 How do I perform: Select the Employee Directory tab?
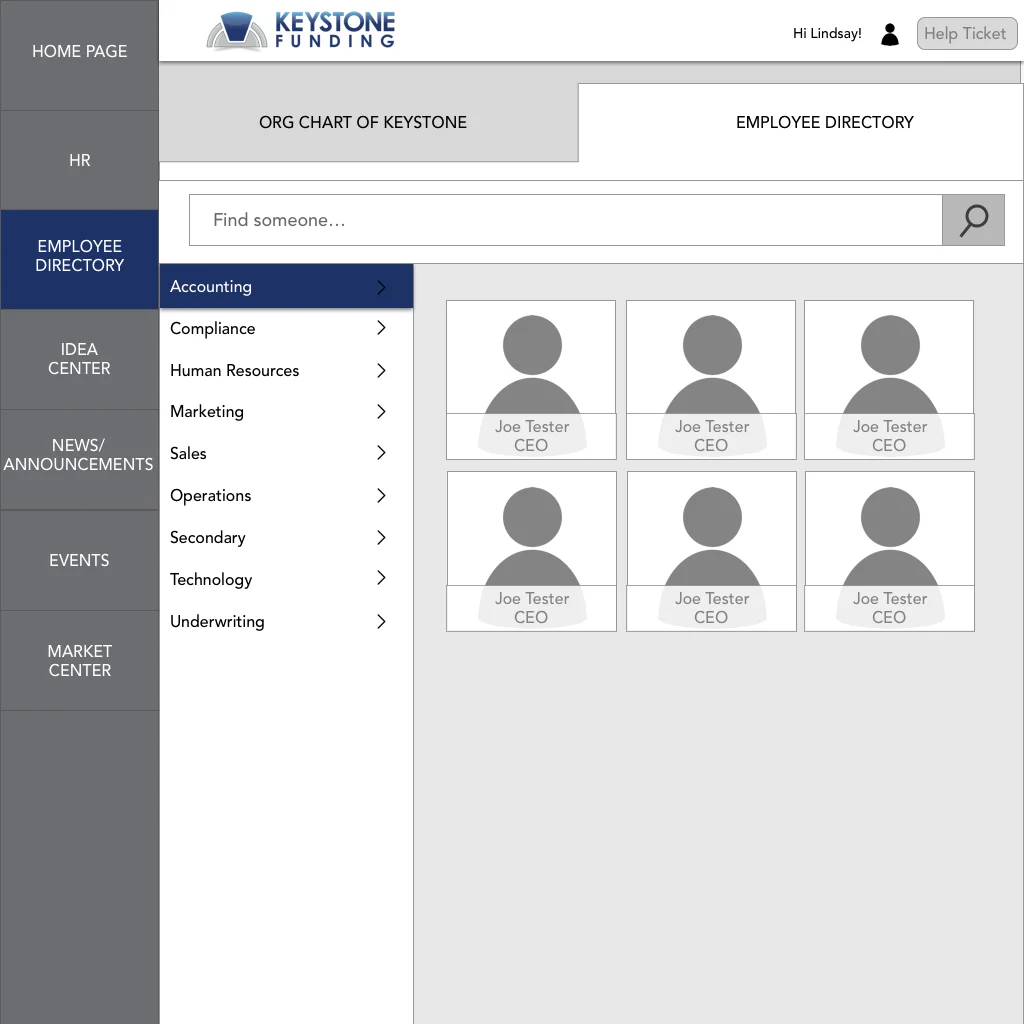(x=801, y=122)
